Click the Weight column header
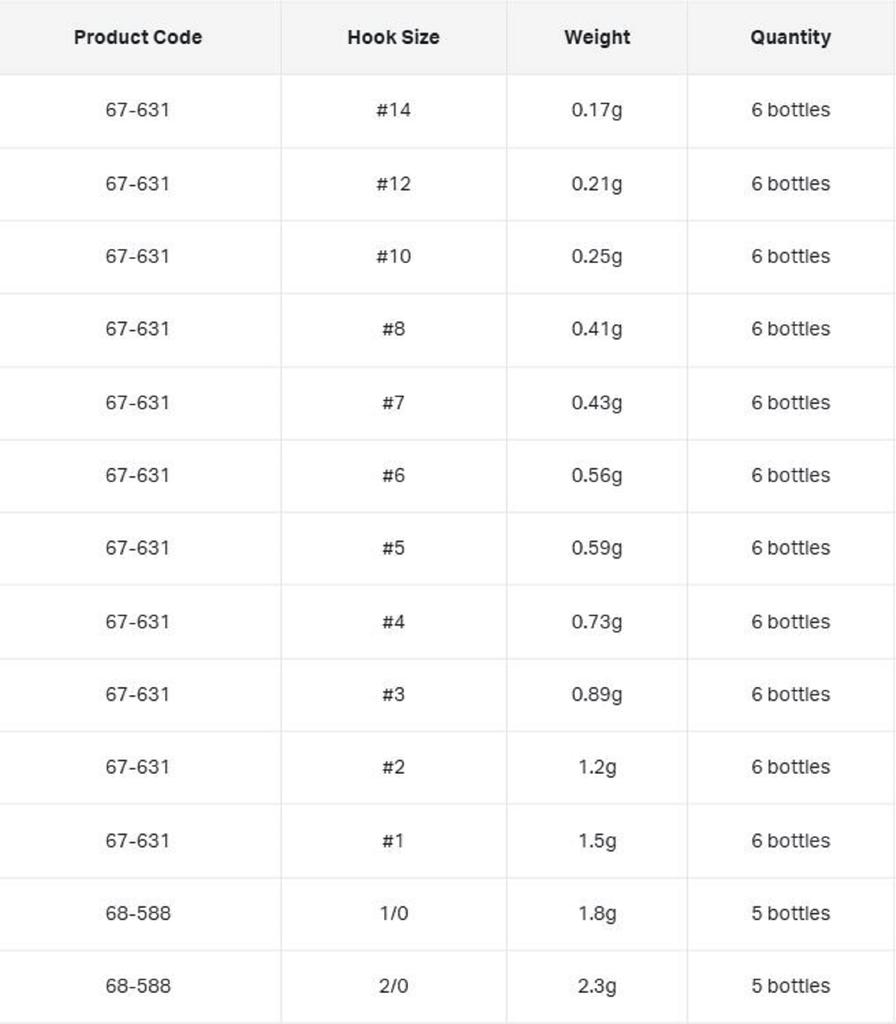This screenshot has width=896, height=1024. 597,37
